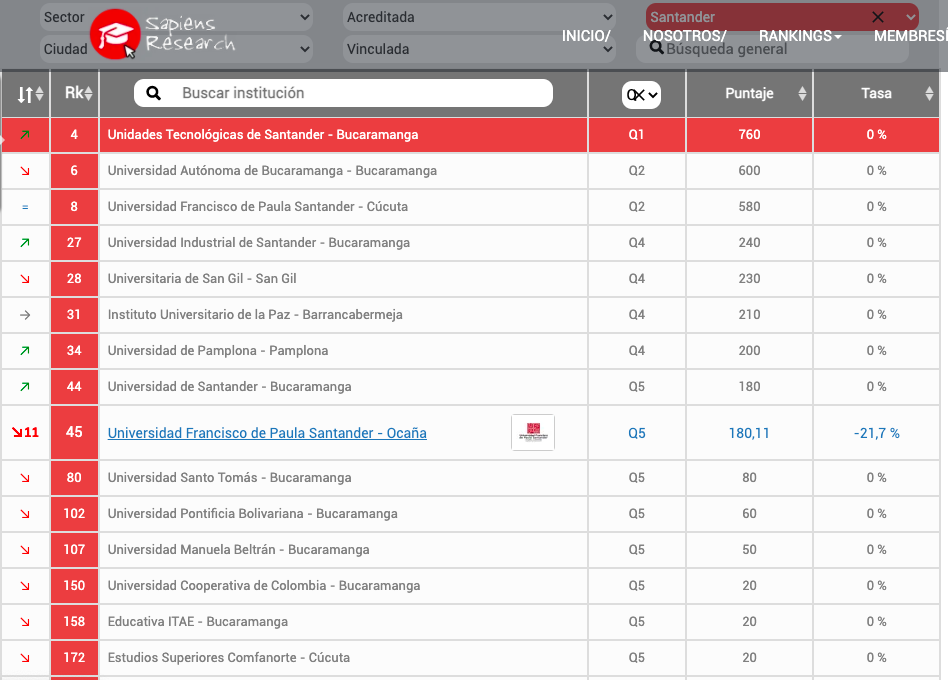This screenshot has width=948, height=680.
Task: Click rank number 102 cell
Action: pos(74,514)
